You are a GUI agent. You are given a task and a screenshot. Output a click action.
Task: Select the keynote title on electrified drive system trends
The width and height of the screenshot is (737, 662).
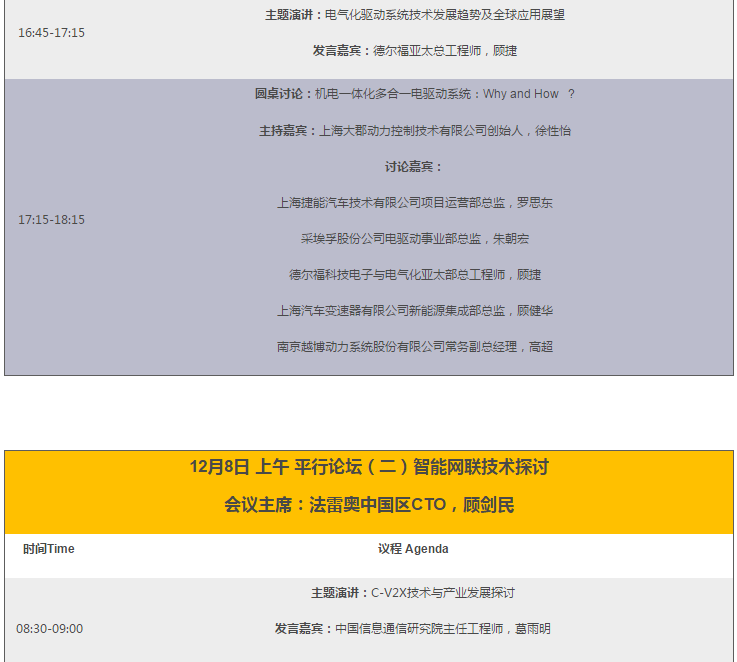click(x=414, y=15)
